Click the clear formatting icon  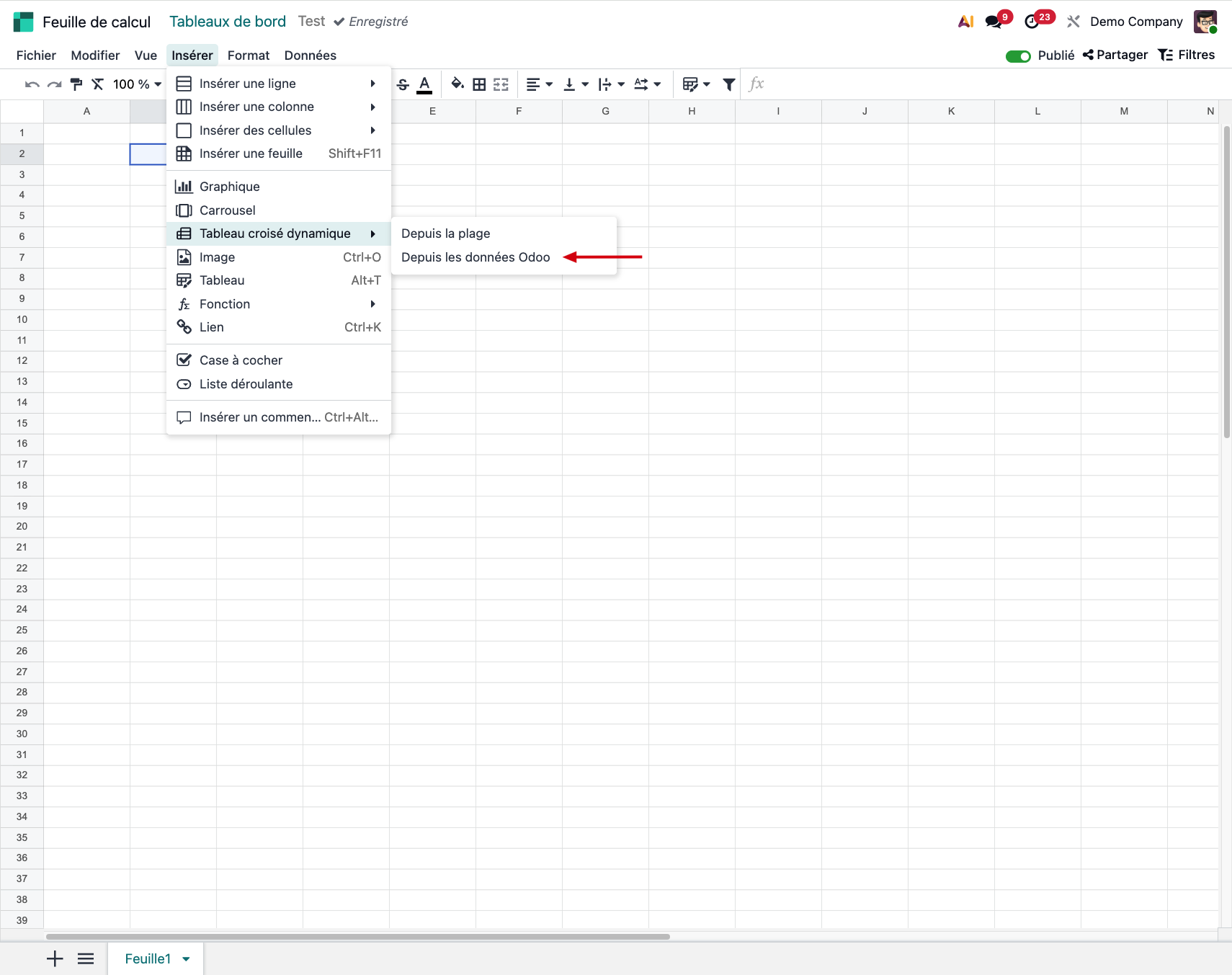98,84
